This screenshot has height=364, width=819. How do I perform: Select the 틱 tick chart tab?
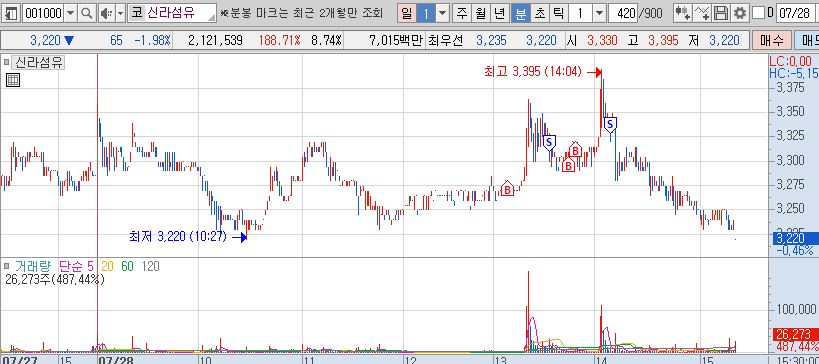[558, 13]
